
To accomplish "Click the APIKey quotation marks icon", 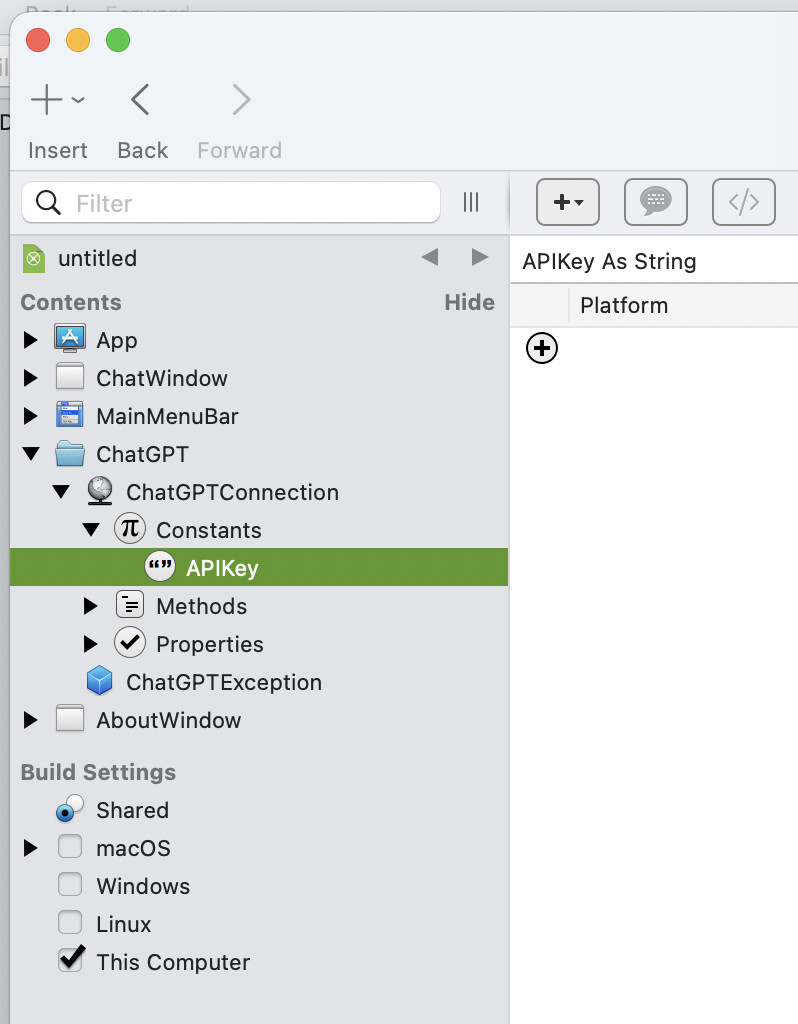I will tap(159, 566).
